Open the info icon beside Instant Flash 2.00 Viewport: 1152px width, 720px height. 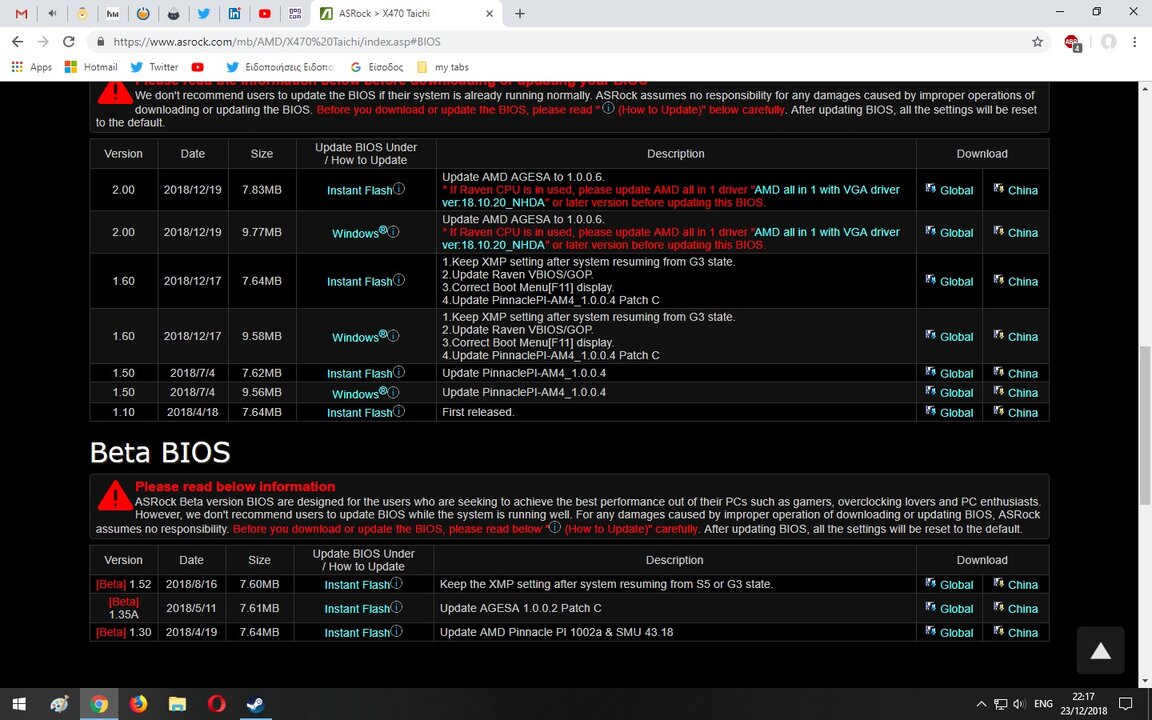tap(399, 189)
